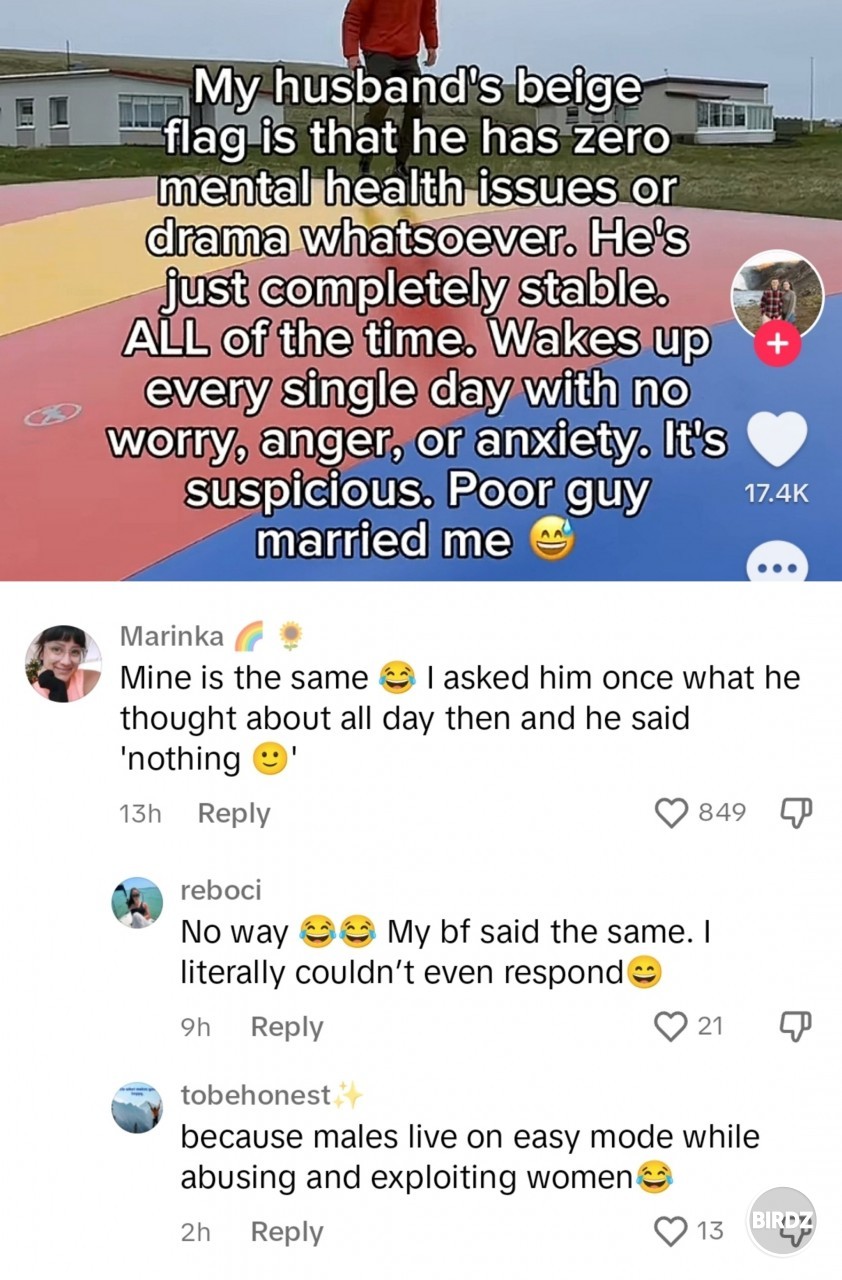Reply to reboci's comment
Viewport: 842px width, 1280px height.
tap(287, 1026)
